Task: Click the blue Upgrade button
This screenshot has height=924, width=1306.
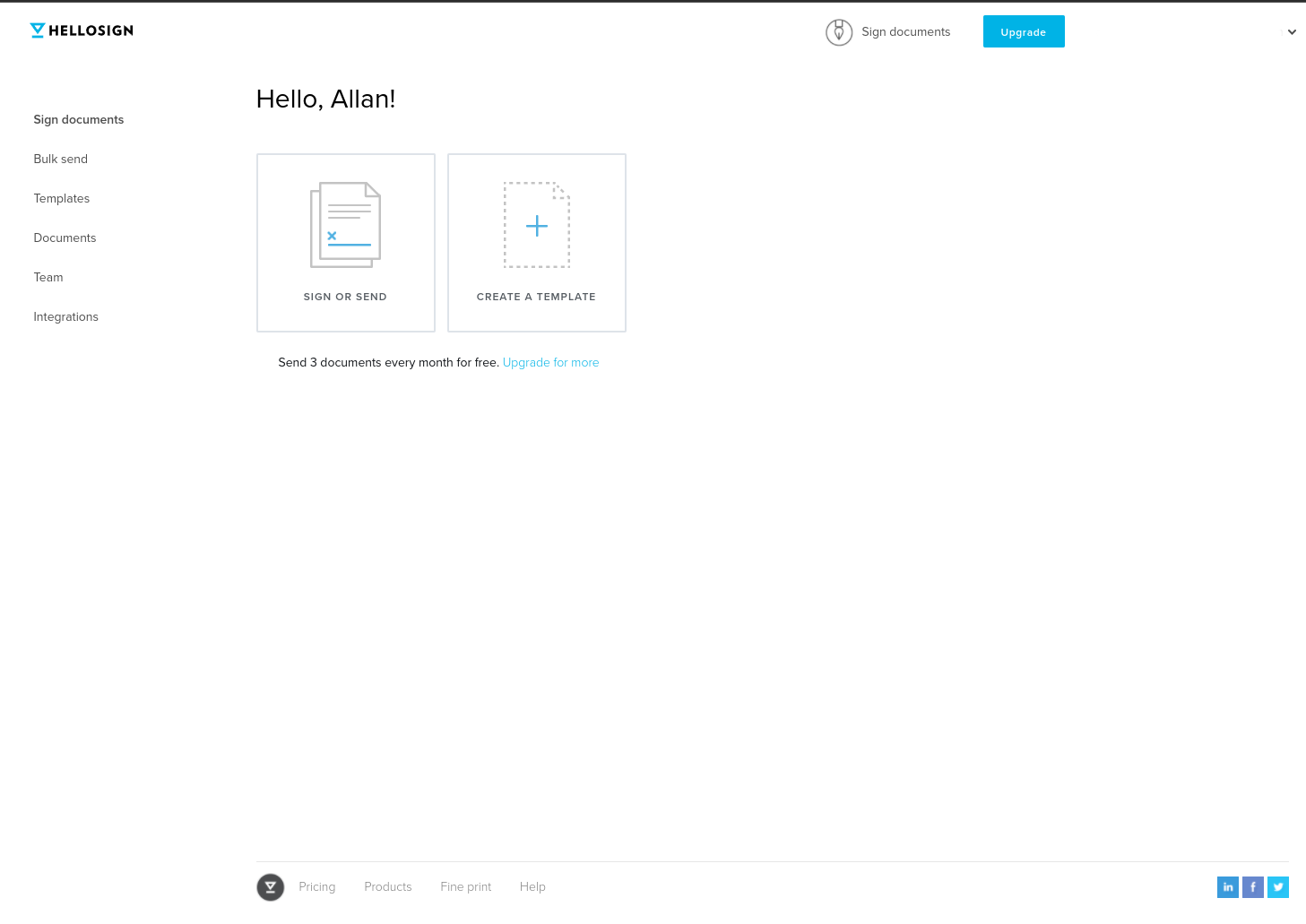Action: [1024, 31]
